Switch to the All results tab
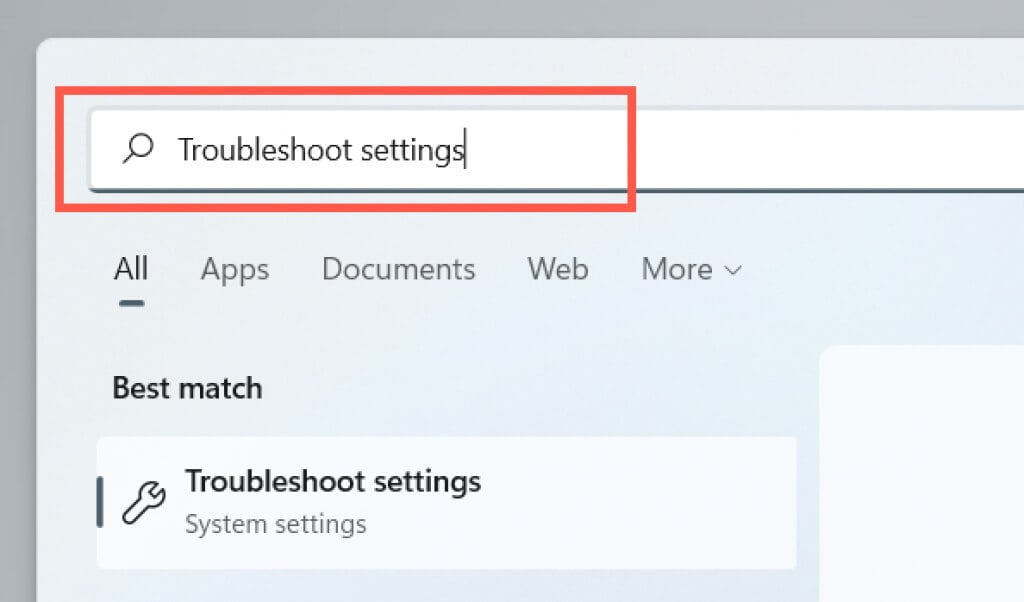 pyautogui.click(x=131, y=269)
